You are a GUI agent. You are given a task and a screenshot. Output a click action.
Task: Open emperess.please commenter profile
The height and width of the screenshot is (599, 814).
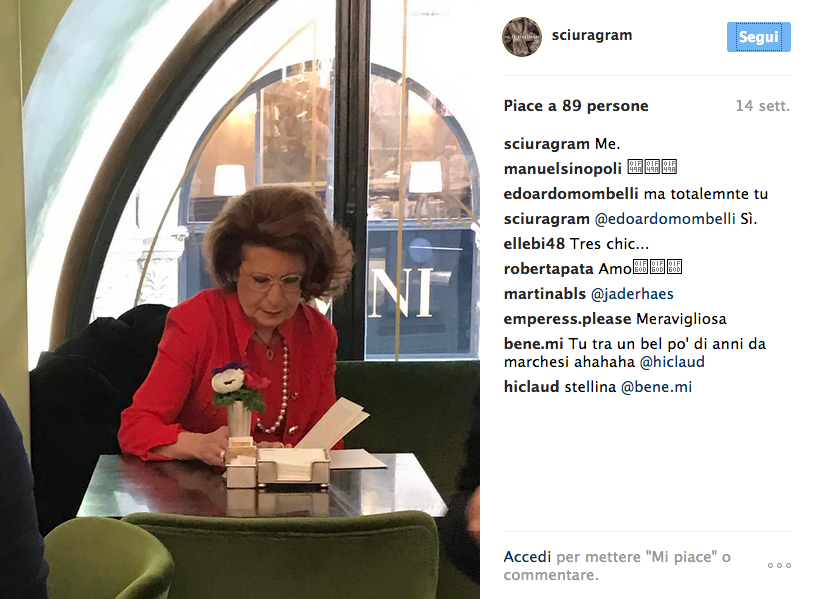click(567, 319)
